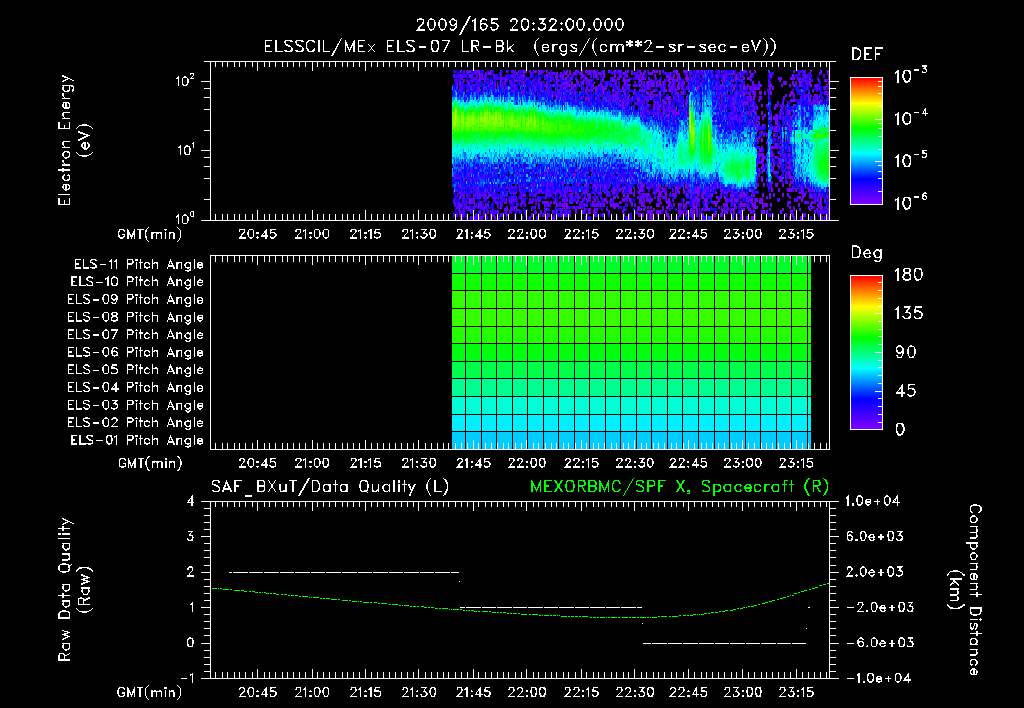Click 21:45 tick label under pitch angle panel
Viewport: 1024px width, 708px height.
click(x=473, y=463)
